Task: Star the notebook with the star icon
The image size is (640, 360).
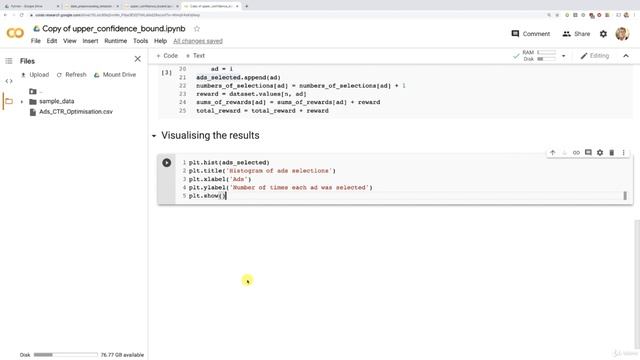Action: tap(197, 29)
